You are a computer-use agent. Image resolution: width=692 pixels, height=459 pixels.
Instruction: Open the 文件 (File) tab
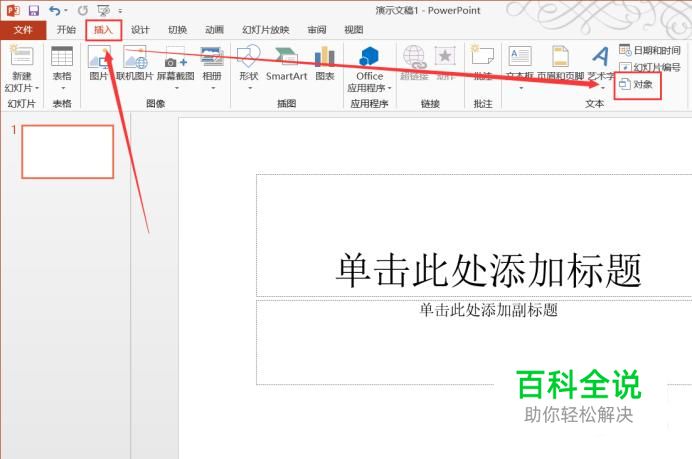click(23, 30)
